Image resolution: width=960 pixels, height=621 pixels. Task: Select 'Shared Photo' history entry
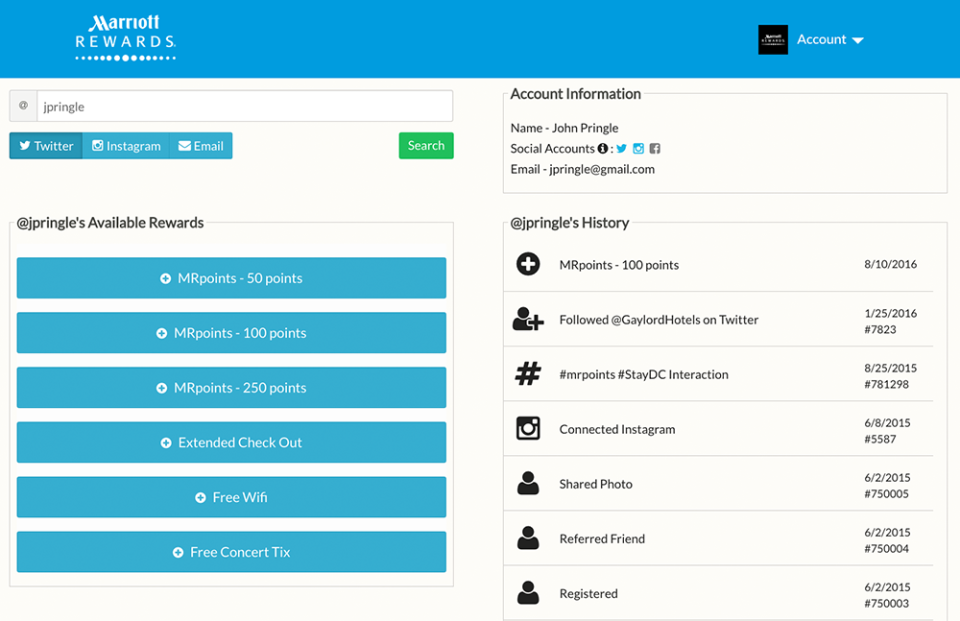[596, 484]
